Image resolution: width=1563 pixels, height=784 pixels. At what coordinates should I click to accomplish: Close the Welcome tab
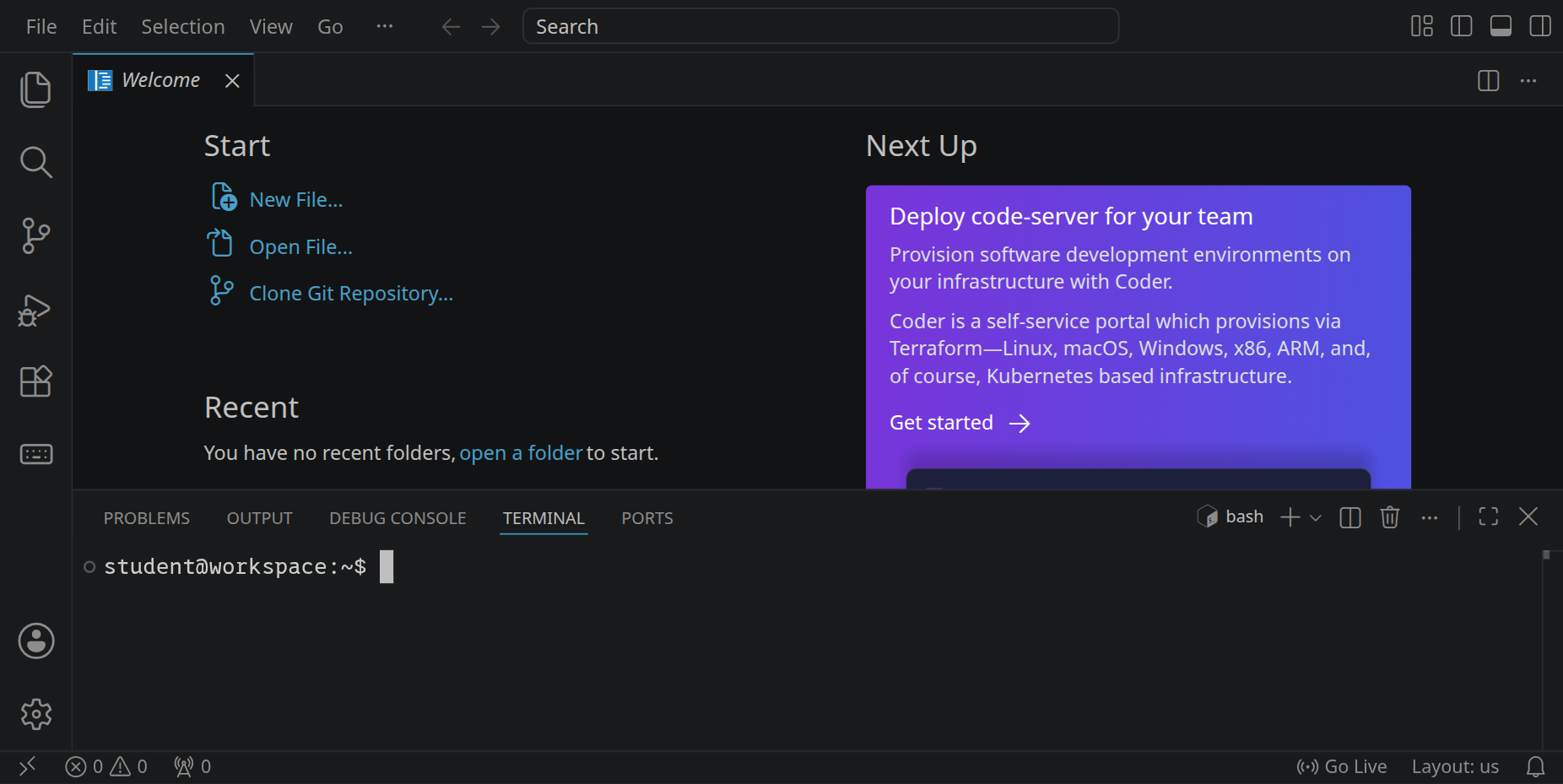(232, 81)
